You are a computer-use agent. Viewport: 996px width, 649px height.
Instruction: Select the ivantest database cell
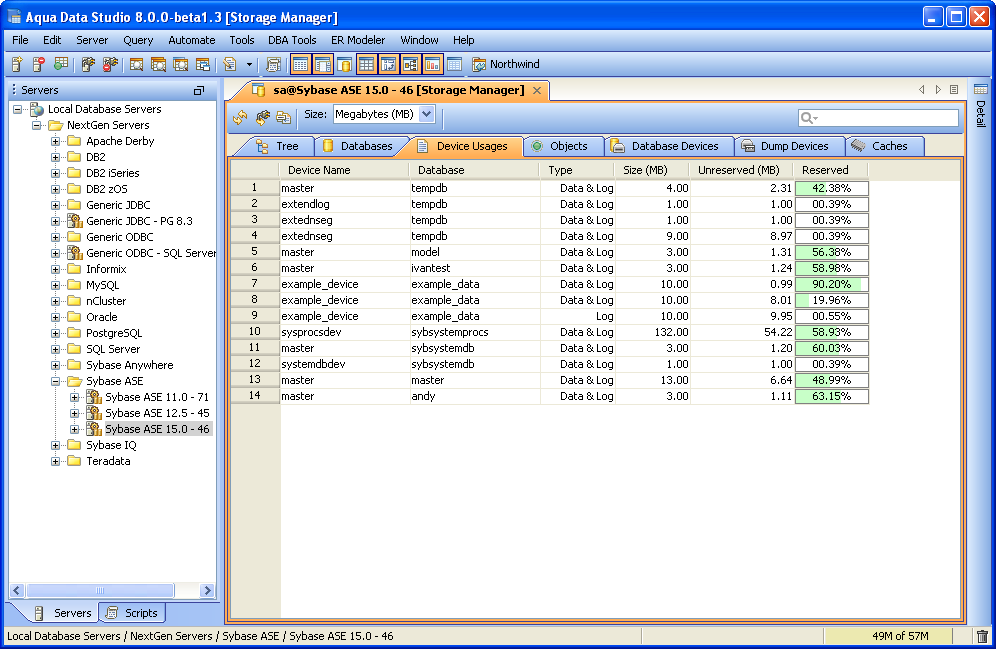point(474,268)
